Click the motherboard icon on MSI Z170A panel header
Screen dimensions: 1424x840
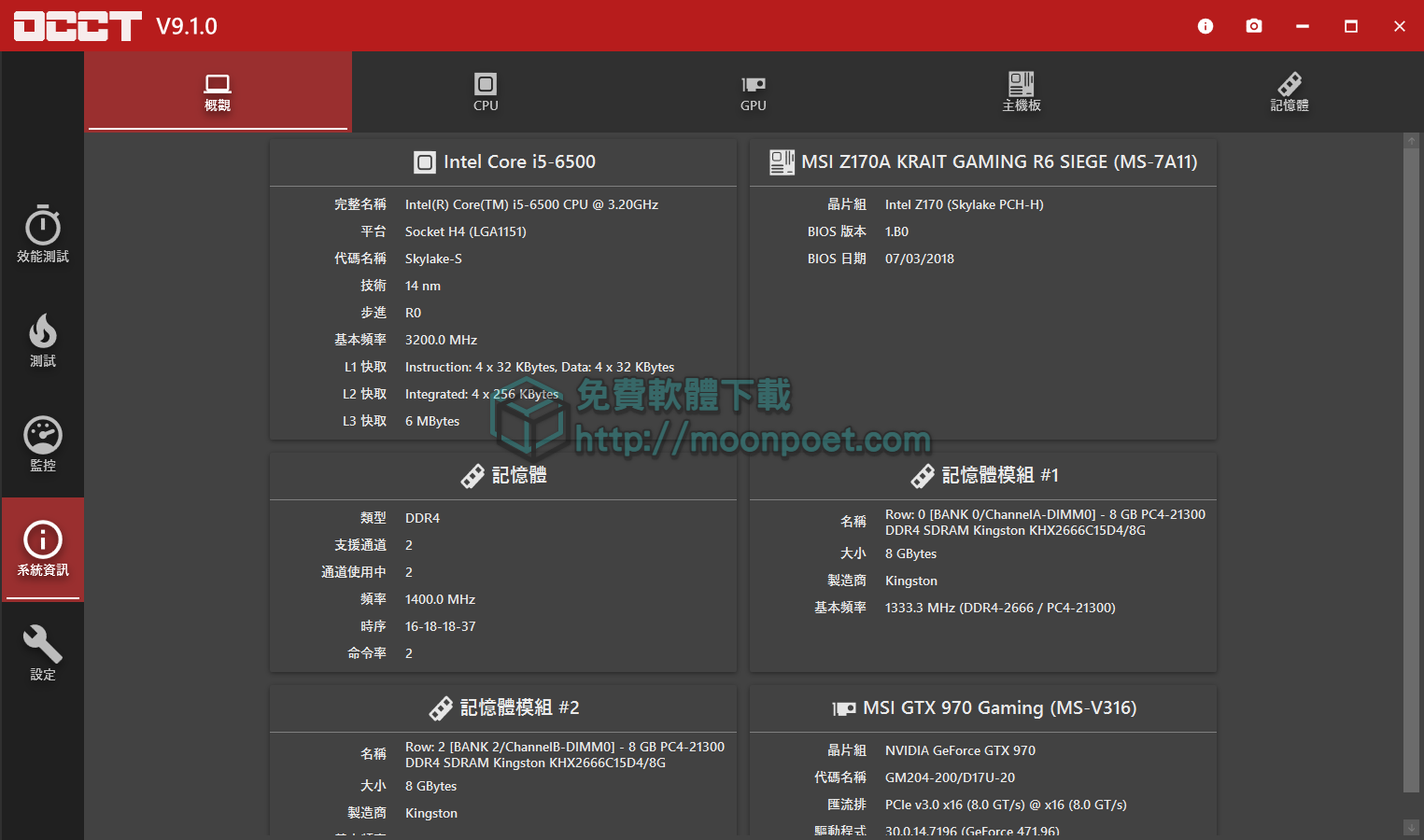click(781, 161)
